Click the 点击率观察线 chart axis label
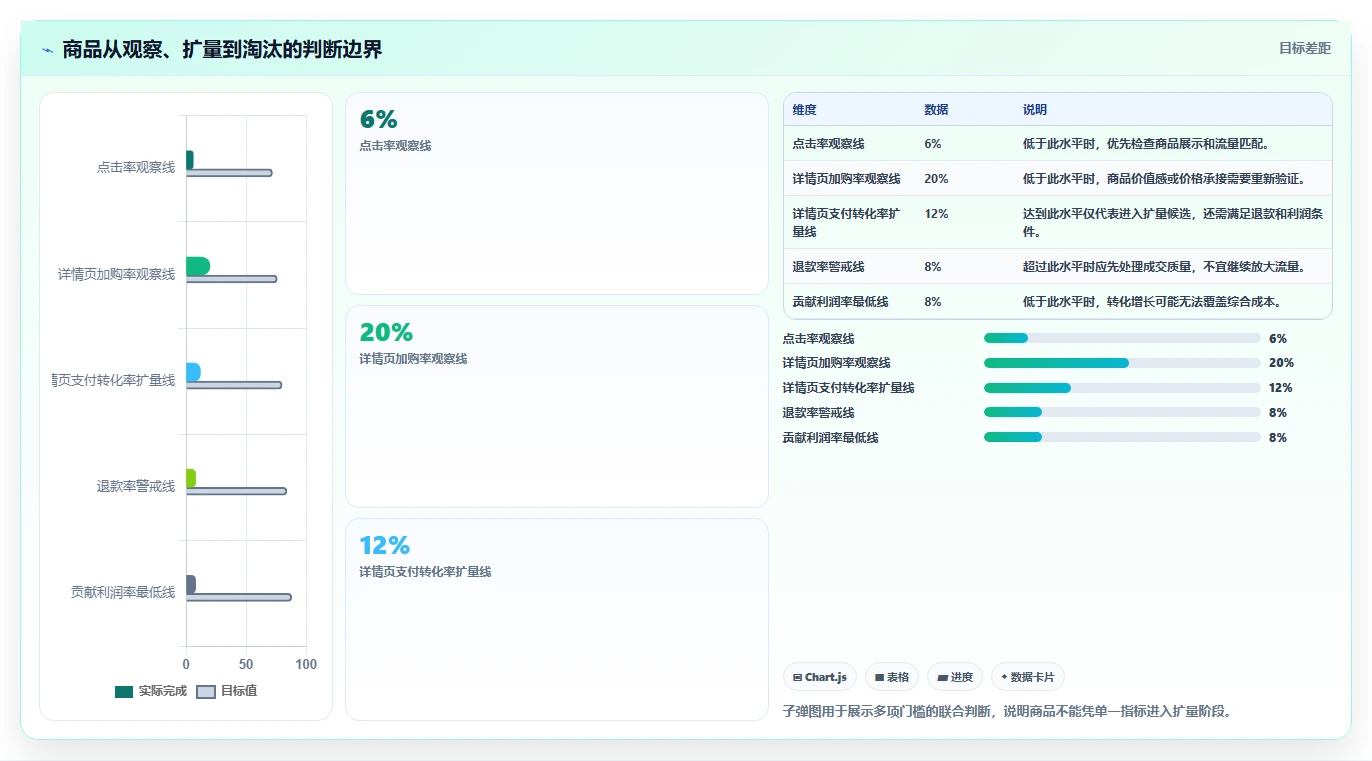 coord(136,168)
